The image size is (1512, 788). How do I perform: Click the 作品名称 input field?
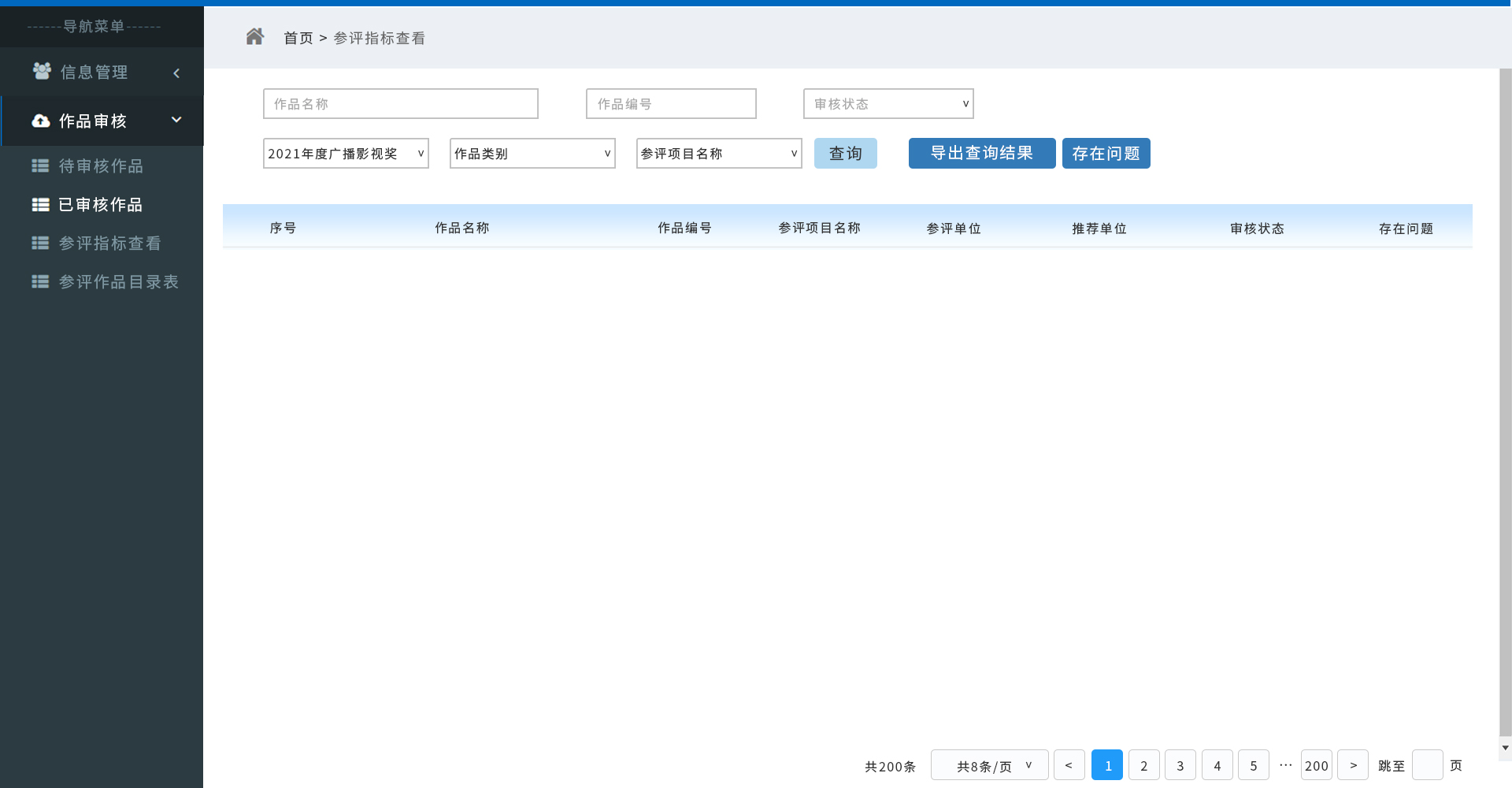coord(401,104)
